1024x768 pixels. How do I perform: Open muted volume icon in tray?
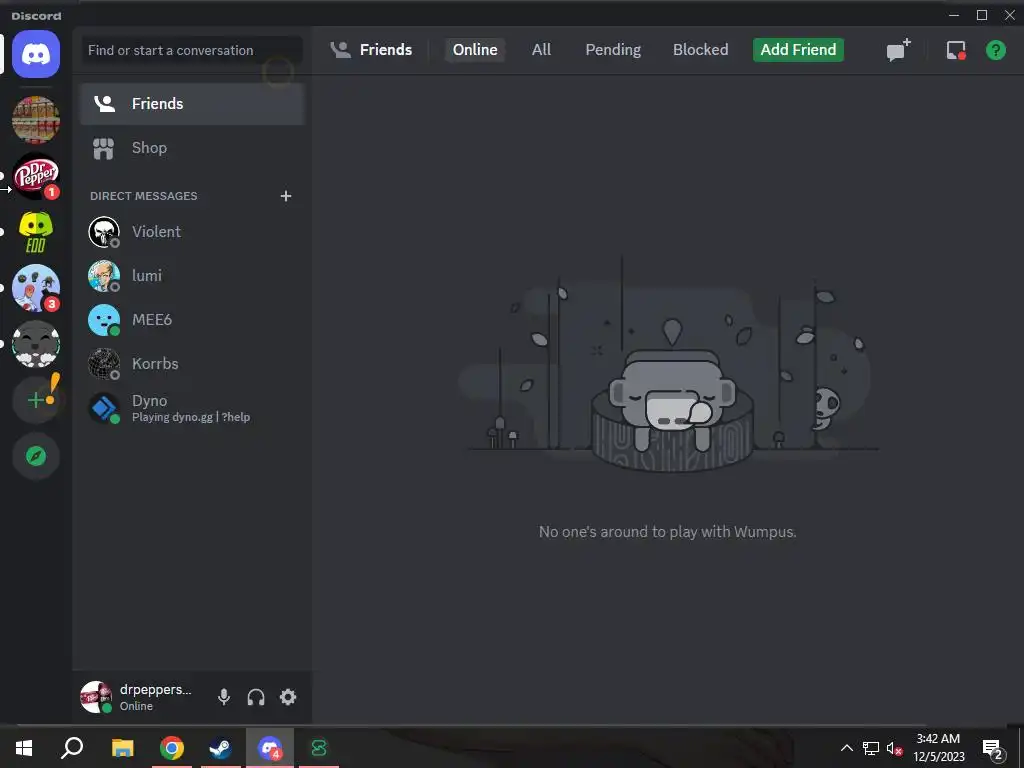point(894,748)
